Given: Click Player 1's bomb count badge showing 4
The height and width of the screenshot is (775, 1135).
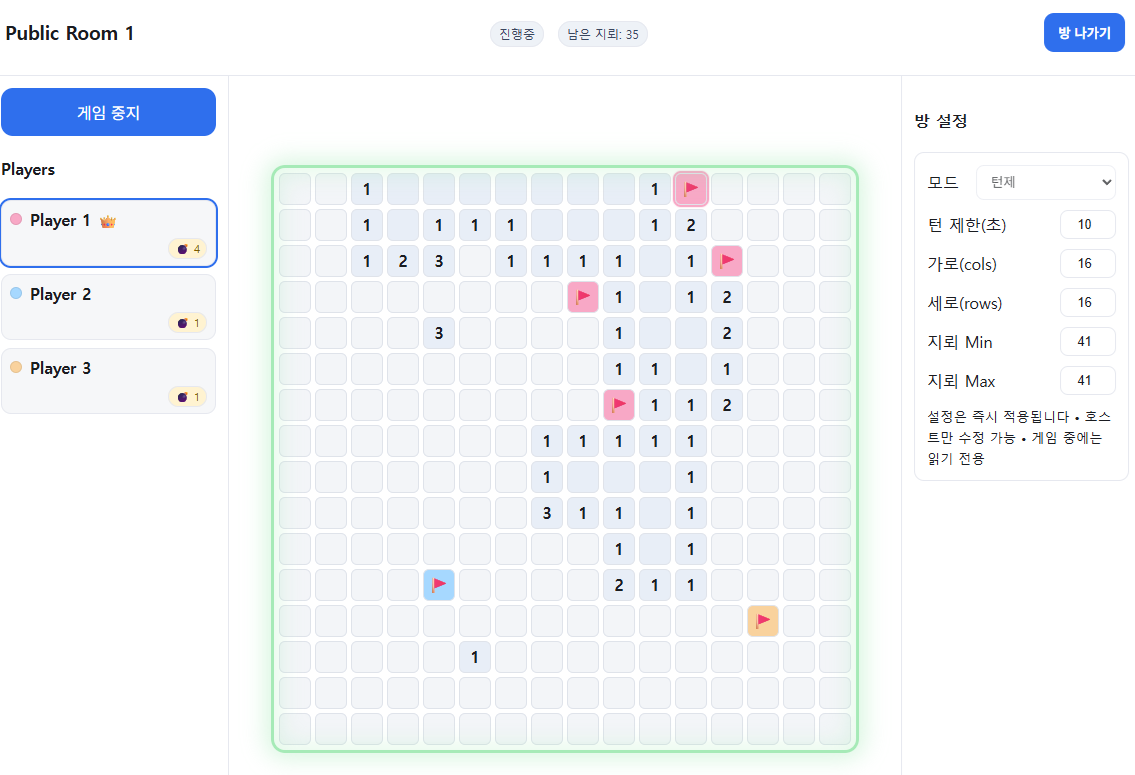Looking at the screenshot, I should click(187, 249).
